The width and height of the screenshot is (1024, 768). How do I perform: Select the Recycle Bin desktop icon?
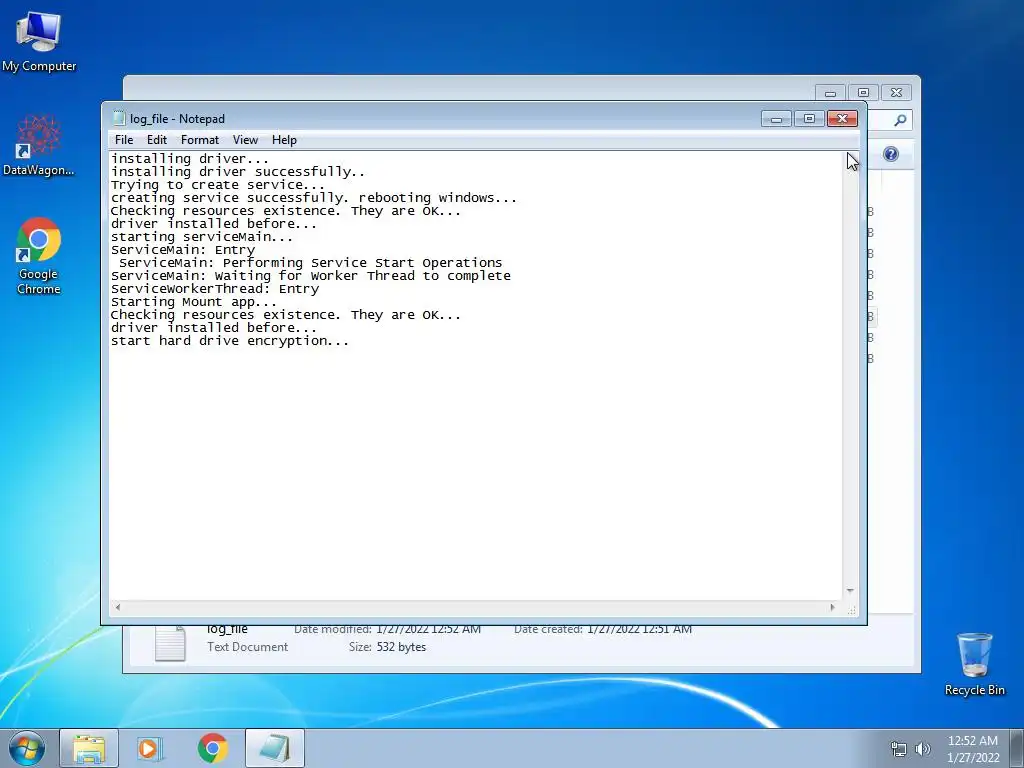click(x=974, y=664)
